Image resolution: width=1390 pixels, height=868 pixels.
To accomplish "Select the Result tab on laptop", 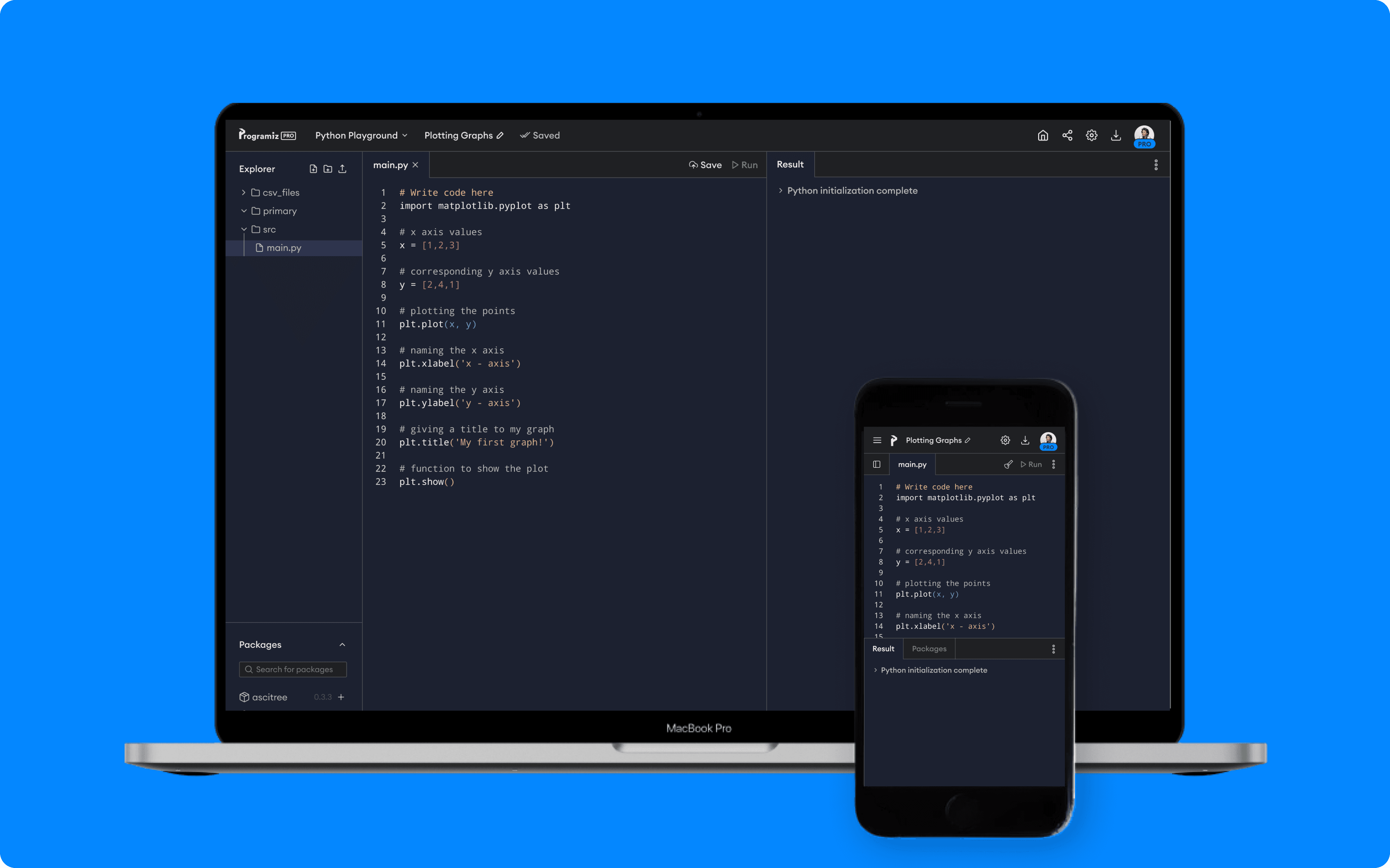I will pyautogui.click(x=790, y=165).
